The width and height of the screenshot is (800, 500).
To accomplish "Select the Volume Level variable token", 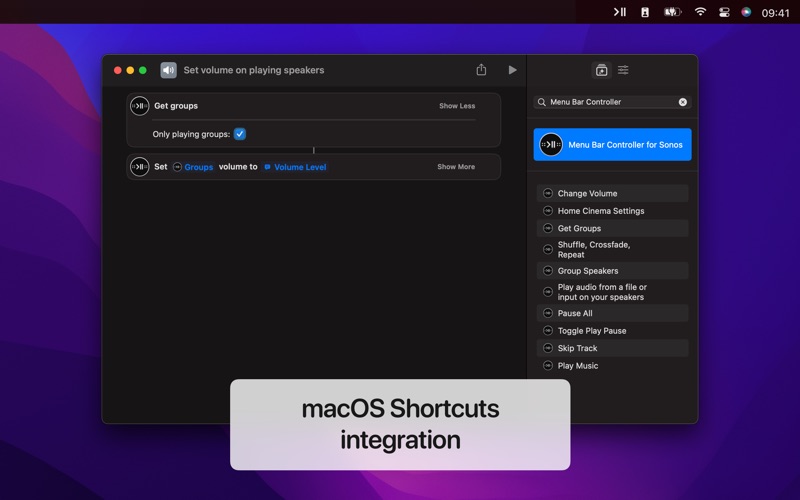I will pos(295,167).
